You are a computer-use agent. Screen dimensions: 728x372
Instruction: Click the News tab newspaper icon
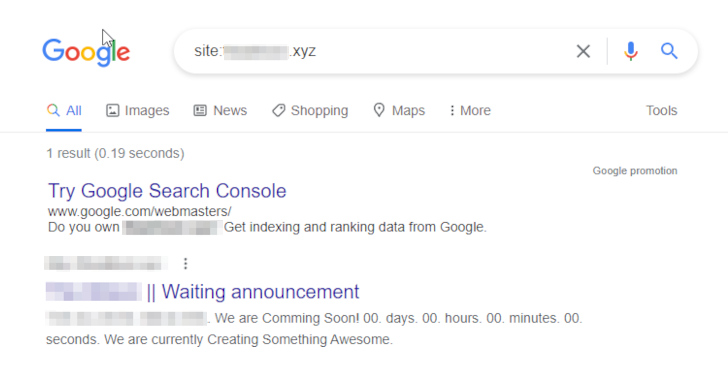200,111
